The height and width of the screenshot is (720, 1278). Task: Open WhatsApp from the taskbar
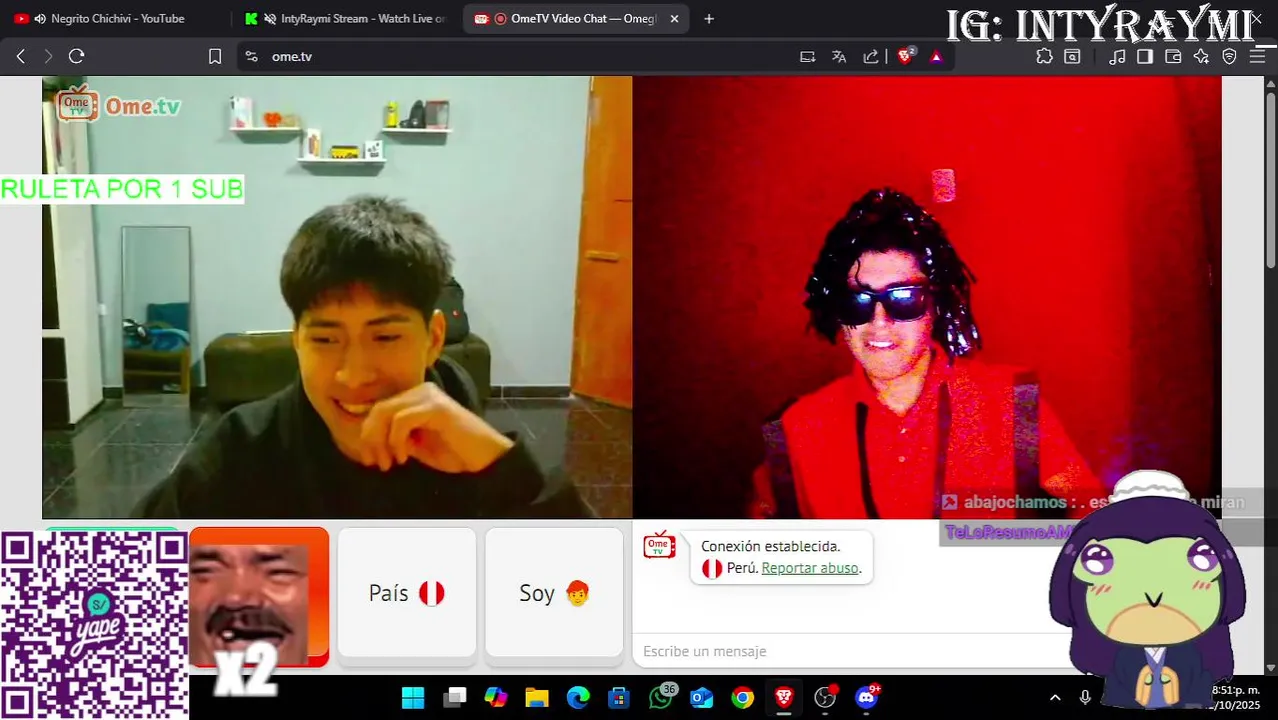(661, 697)
